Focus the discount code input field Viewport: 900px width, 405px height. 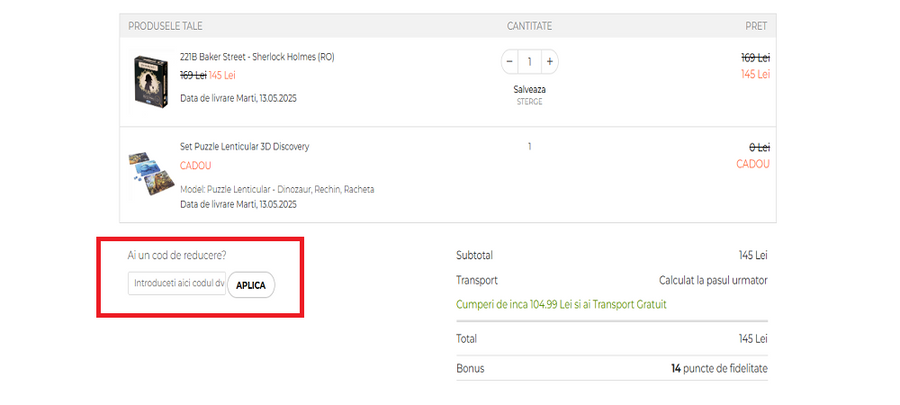click(x=178, y=284)
